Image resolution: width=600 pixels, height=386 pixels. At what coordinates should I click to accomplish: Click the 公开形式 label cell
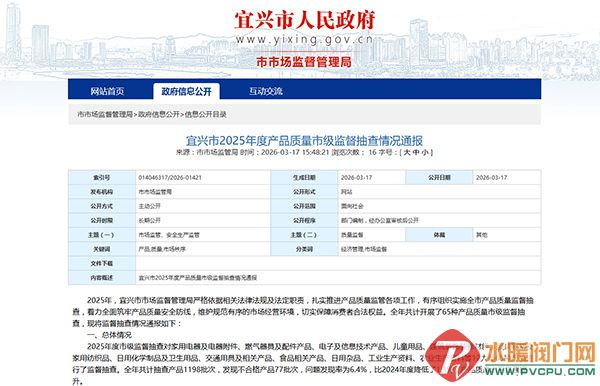pyautogui.click(x=305, y=192)
